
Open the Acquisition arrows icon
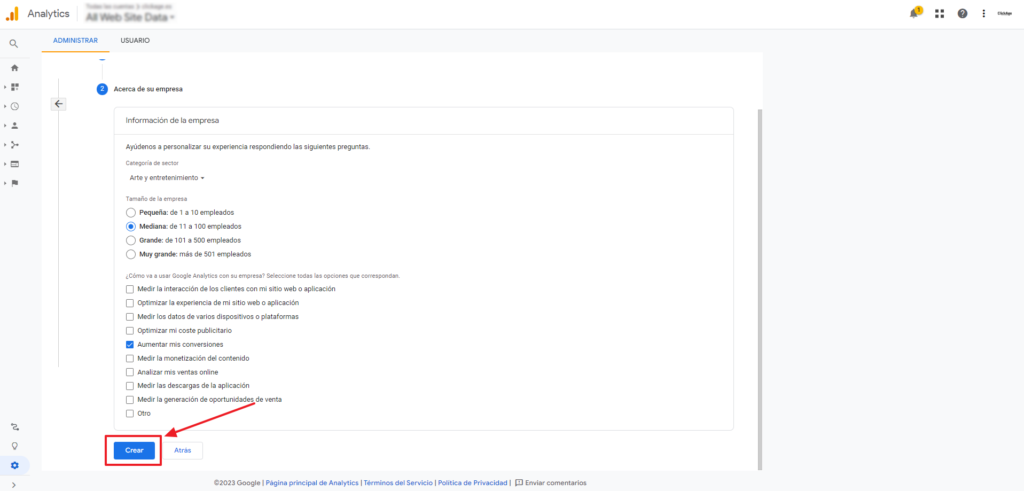14,145
